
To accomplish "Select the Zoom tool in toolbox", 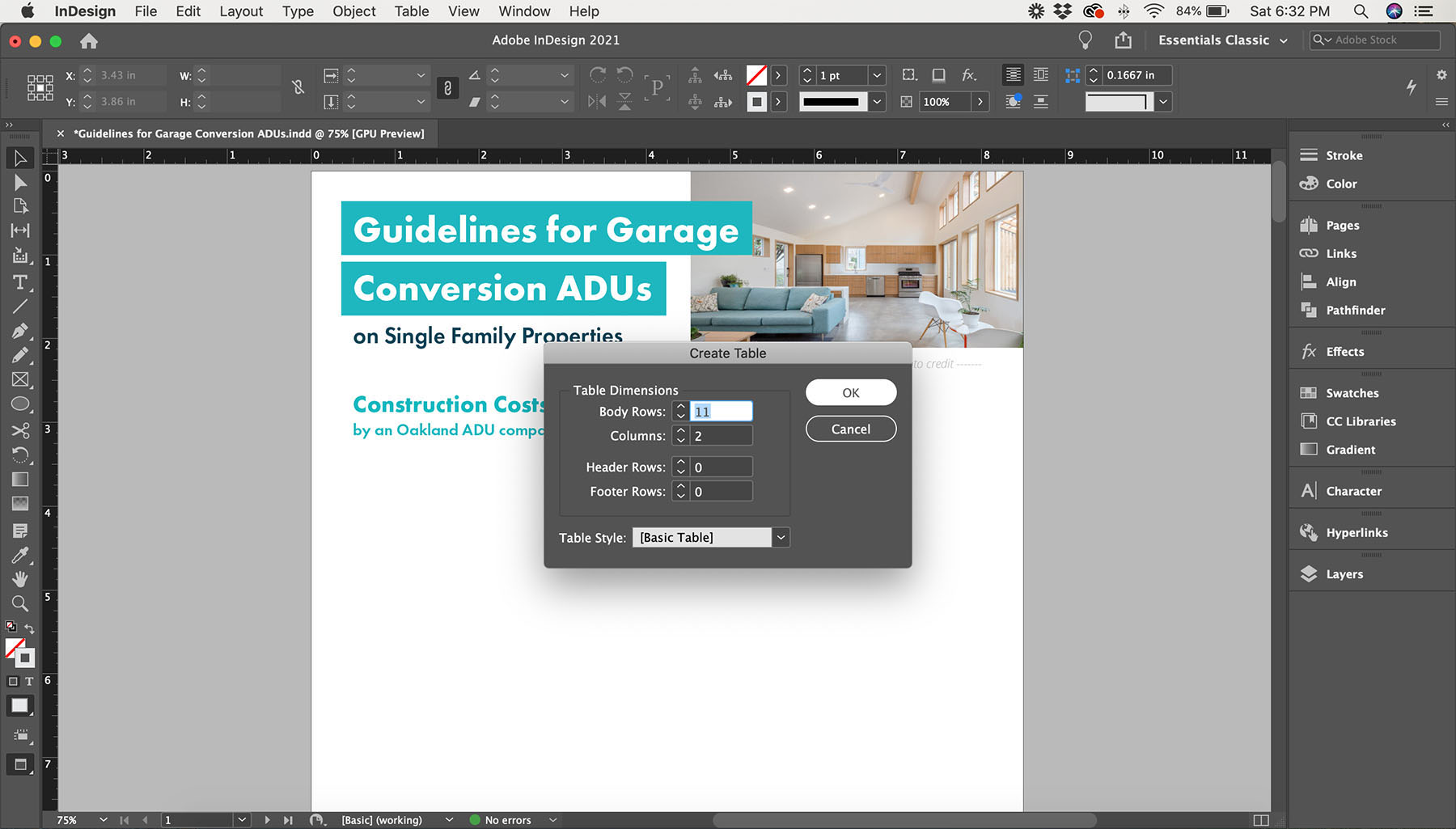I will (x=20, y=603).
